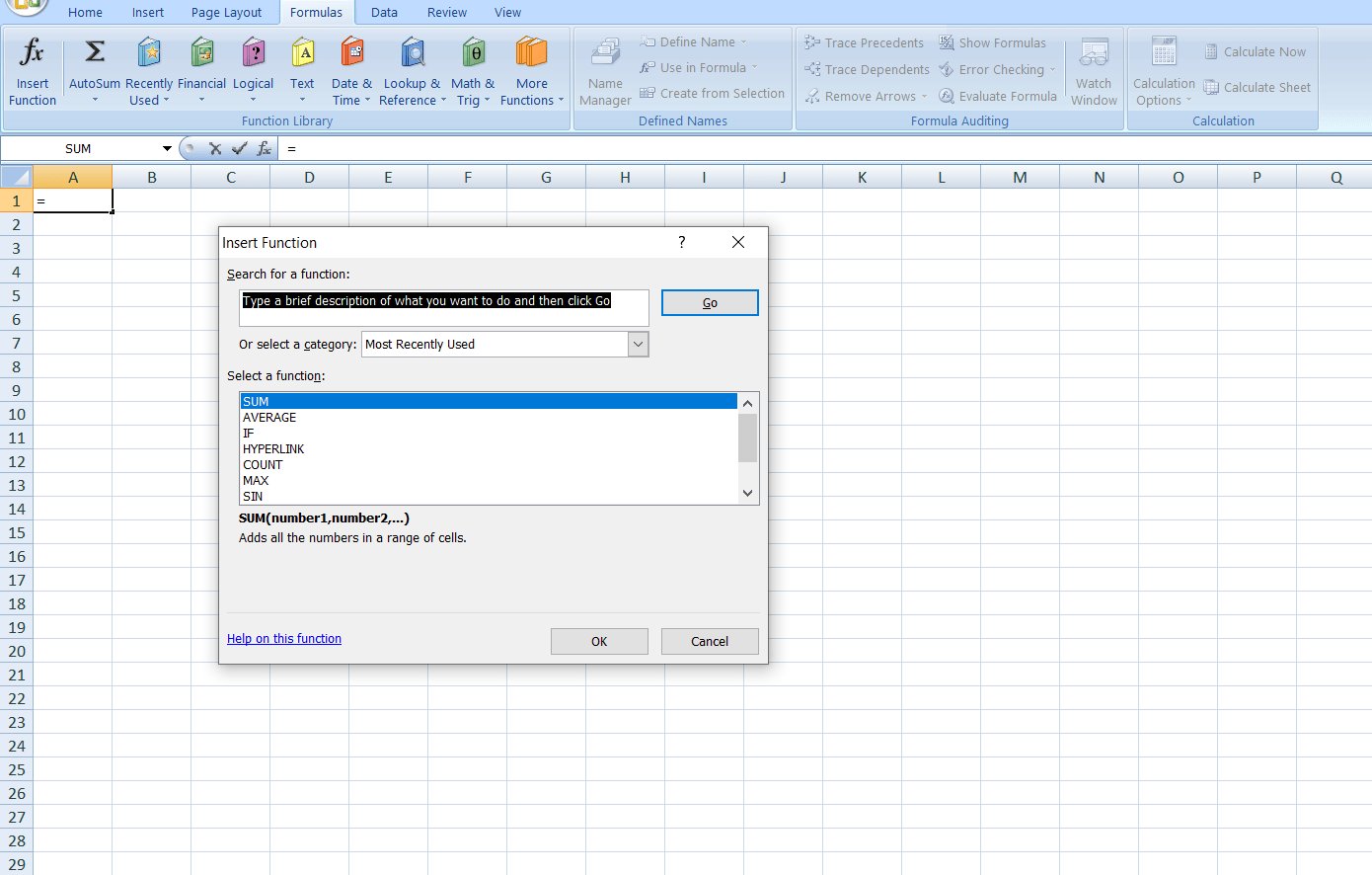Open the Home ribbon tab
The height and width of the screenshot is (875, 1372).
85,12
